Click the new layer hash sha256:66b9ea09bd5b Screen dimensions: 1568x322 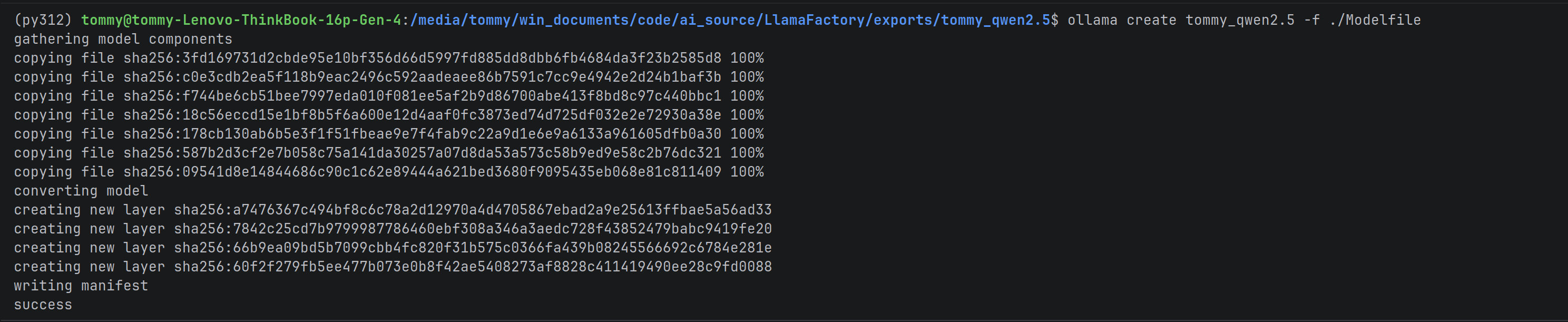pyautogui.click(x=473, y=247)
